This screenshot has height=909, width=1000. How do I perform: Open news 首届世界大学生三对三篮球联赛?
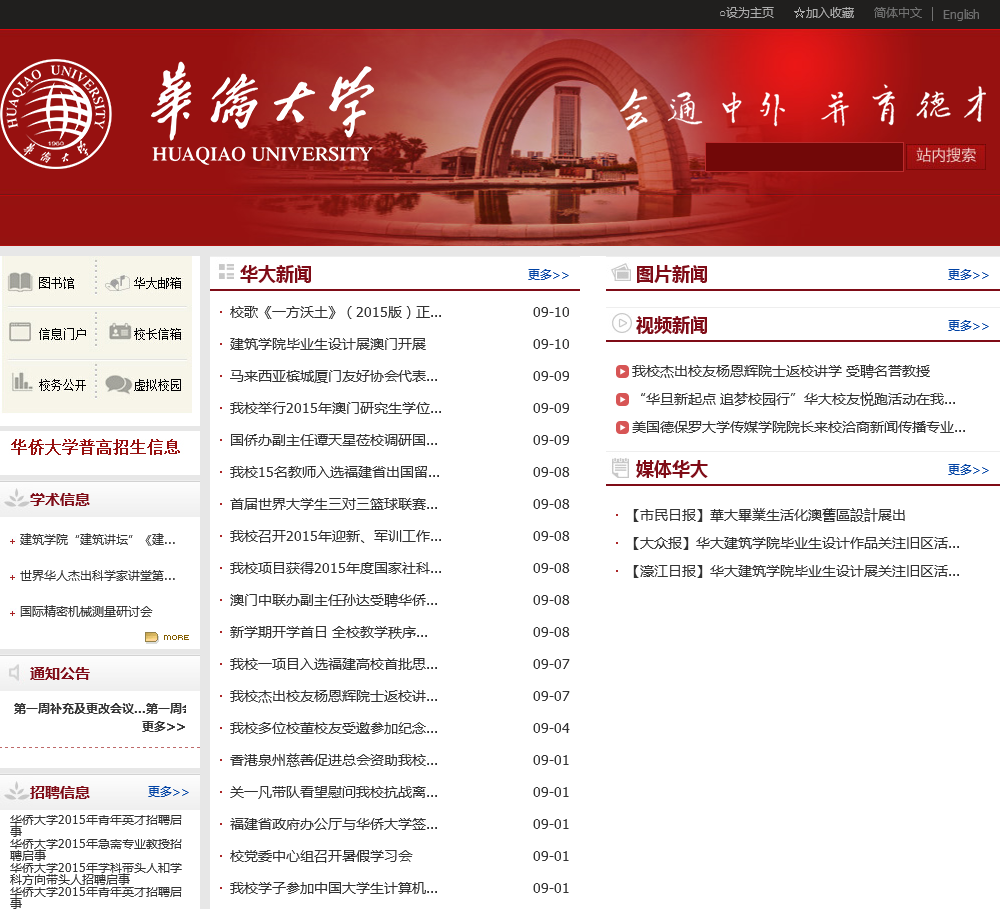point(334,504)
